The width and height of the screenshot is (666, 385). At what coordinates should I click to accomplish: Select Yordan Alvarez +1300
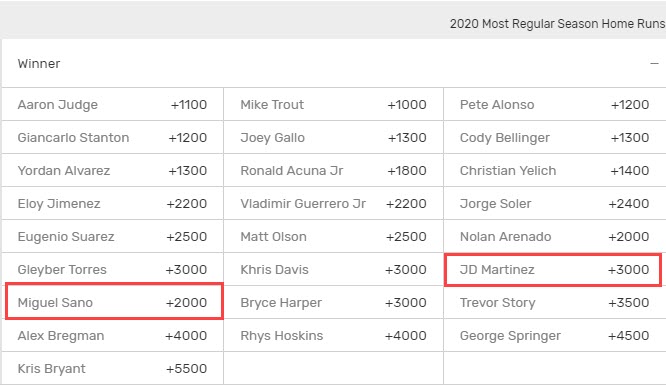tap(113, 170)
